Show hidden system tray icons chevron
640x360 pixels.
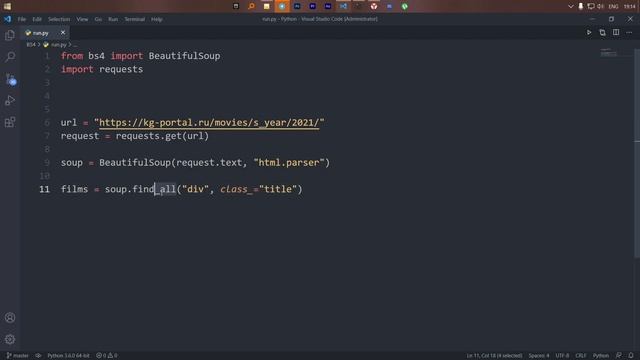click(x=570, y=6)
